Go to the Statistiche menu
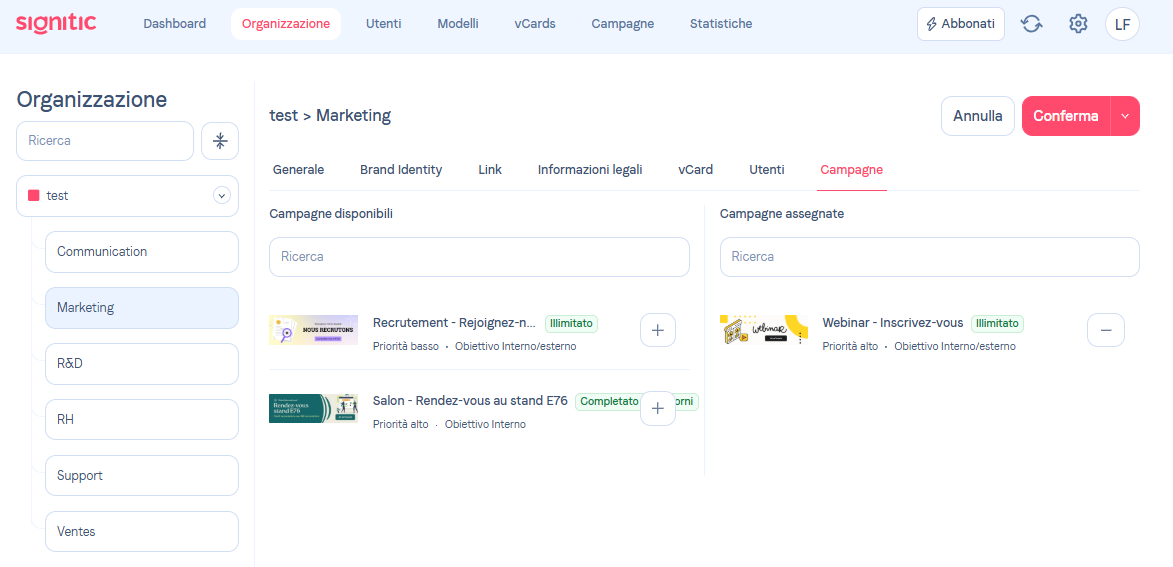Viewport: 1173px width, 567px height. pyautogui.click(x=721, y=24)
